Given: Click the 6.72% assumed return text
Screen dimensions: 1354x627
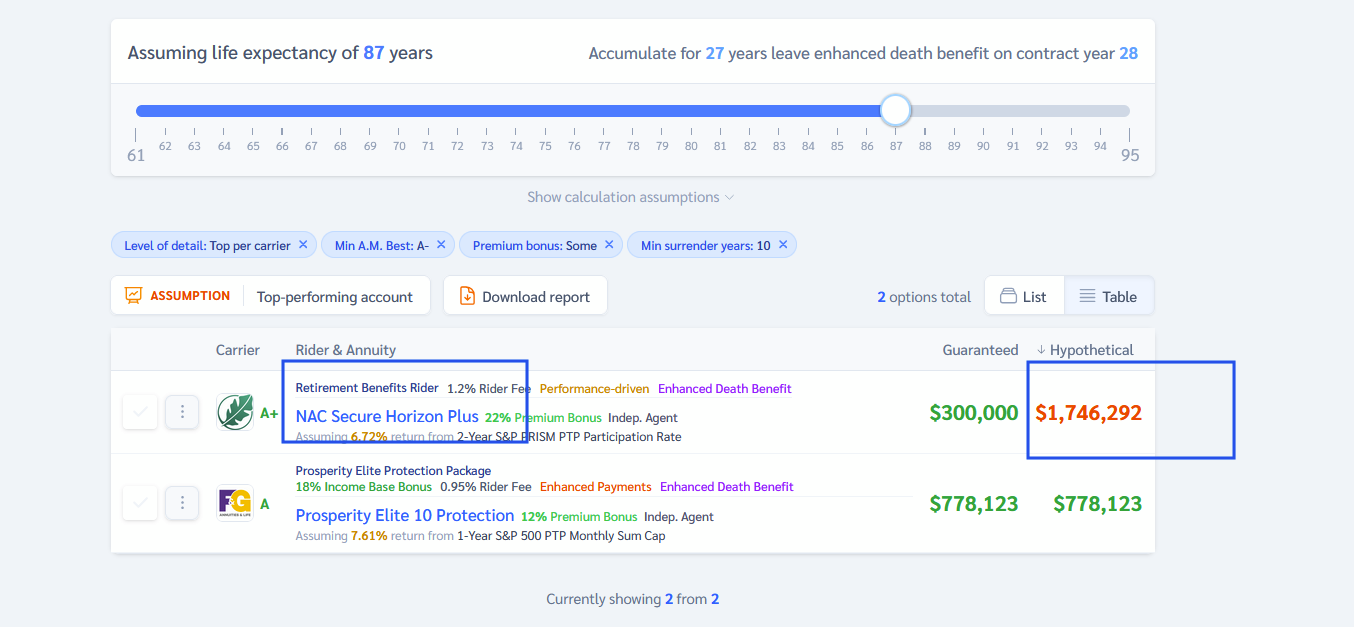Looking at the screenshot, I should [x=369, y=436].
